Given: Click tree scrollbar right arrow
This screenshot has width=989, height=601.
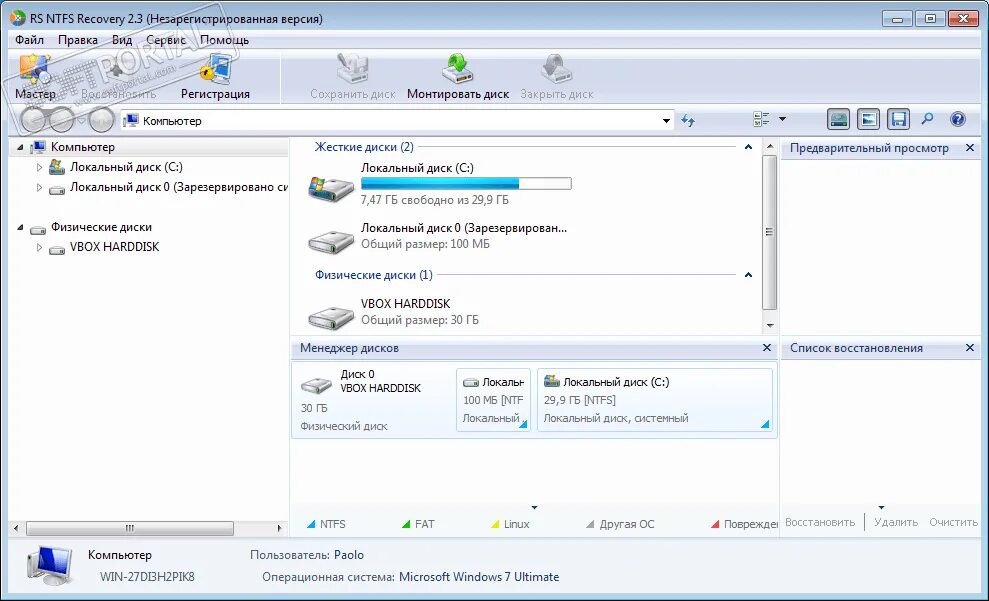Looking at the screenshot, I should 279,528.
